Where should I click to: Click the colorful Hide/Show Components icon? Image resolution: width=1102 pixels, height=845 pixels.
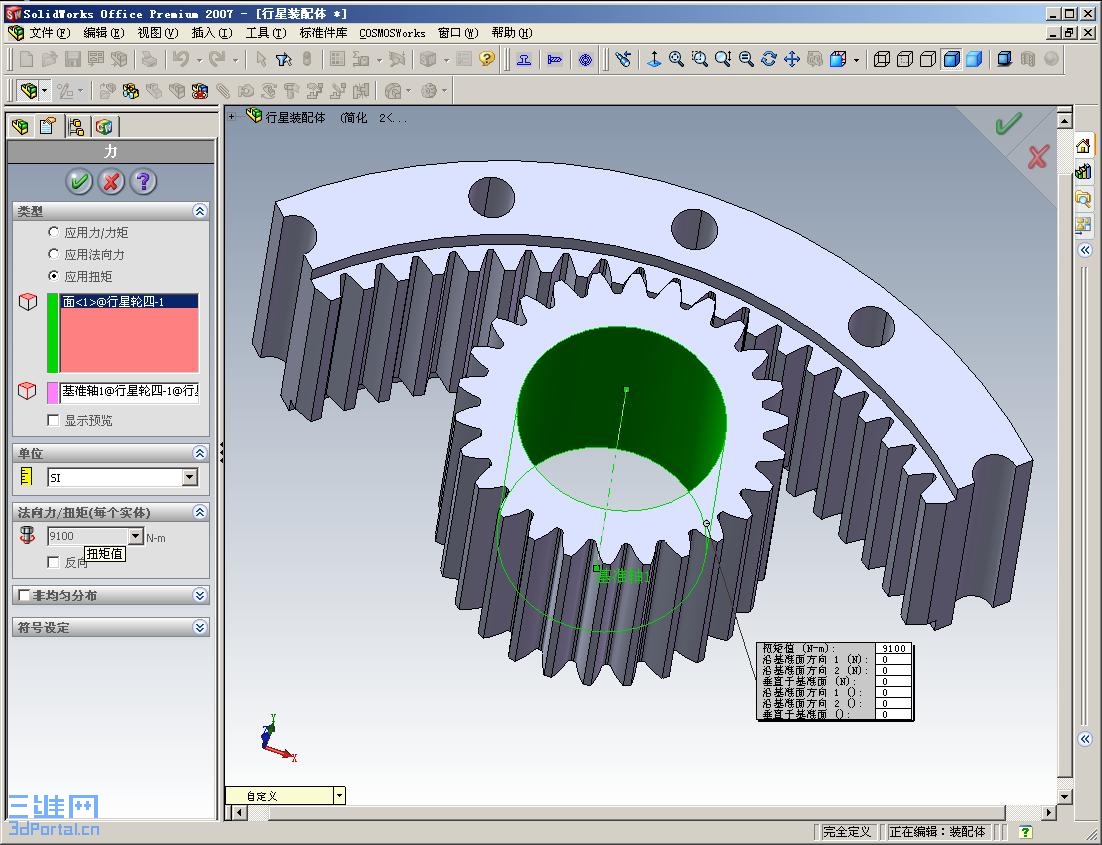click(x=131, y=90)
